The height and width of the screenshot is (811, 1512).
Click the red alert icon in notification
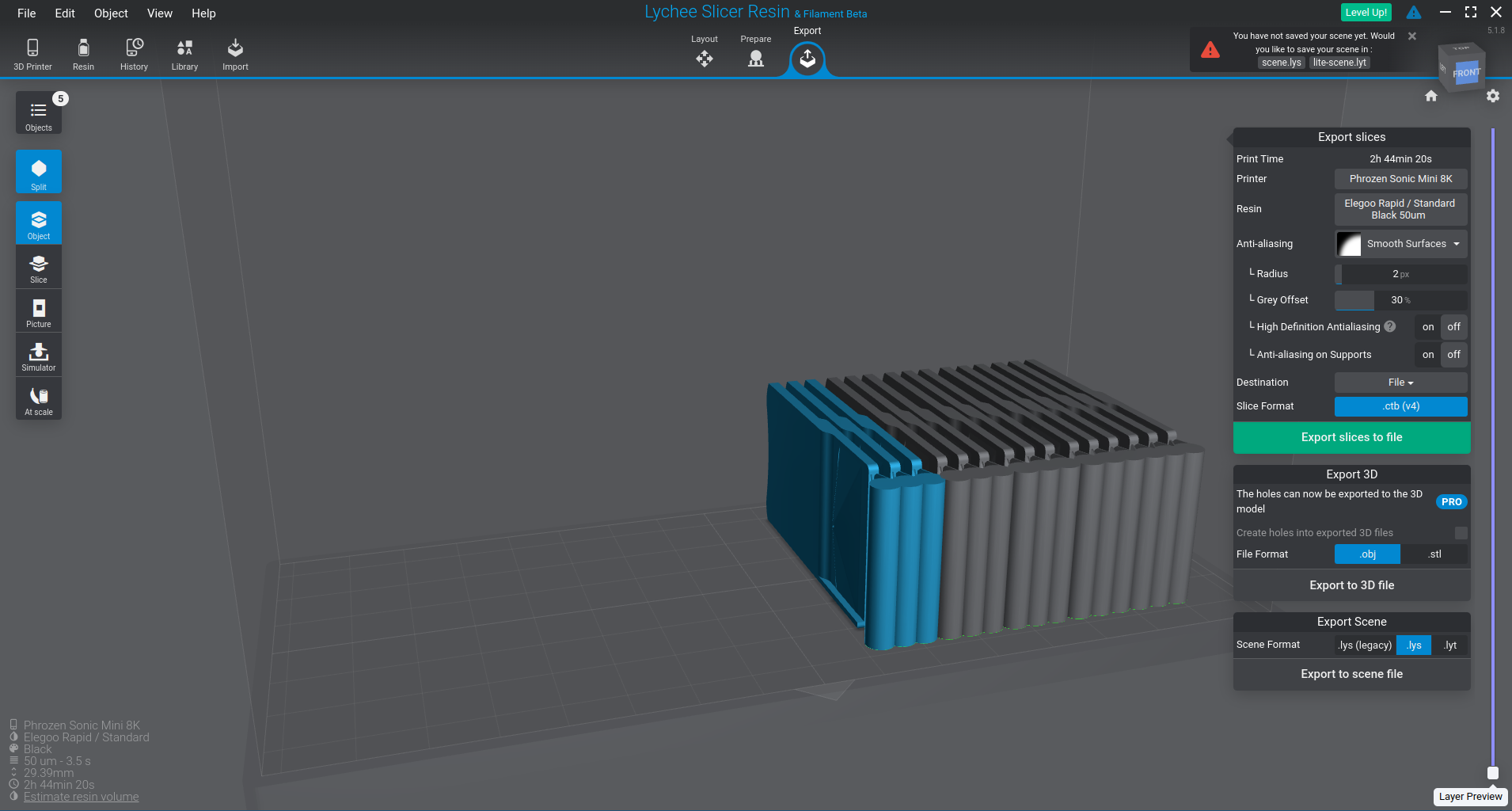[1210, 50]
